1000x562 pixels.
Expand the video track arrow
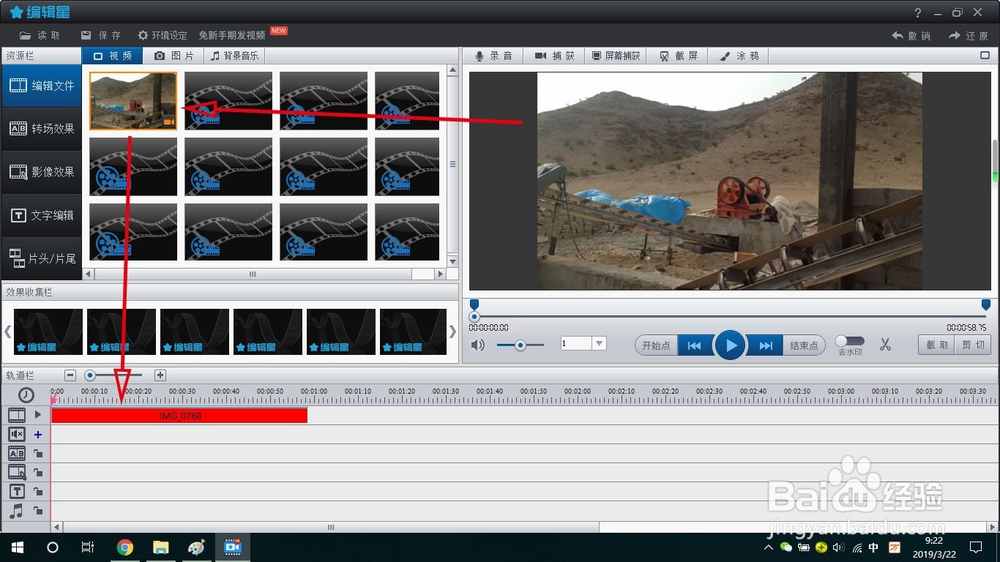(38, 415)
